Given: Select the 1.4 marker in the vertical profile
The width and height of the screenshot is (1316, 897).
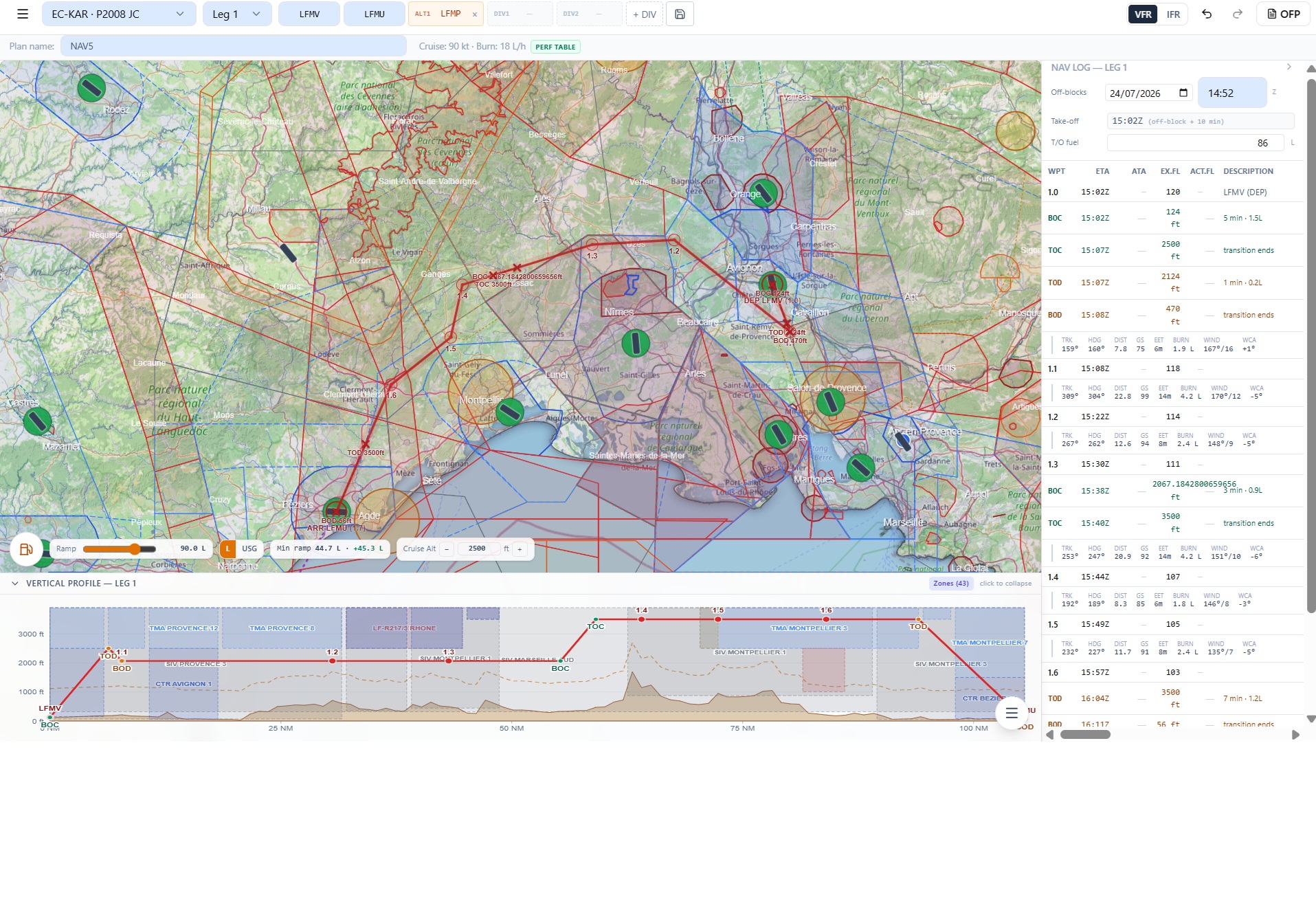Looking at the screenshot, I should [x=641, y=619].
